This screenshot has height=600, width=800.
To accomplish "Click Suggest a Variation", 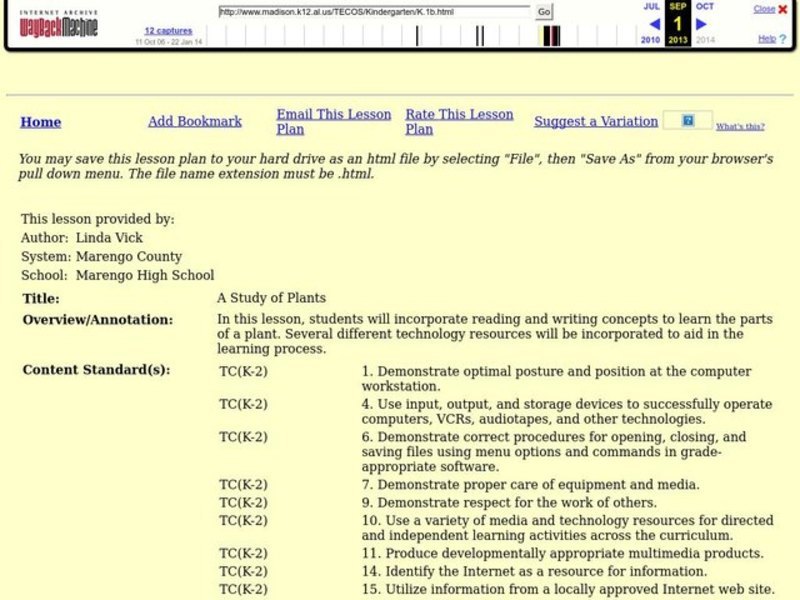I will click(x=594, y=122).
